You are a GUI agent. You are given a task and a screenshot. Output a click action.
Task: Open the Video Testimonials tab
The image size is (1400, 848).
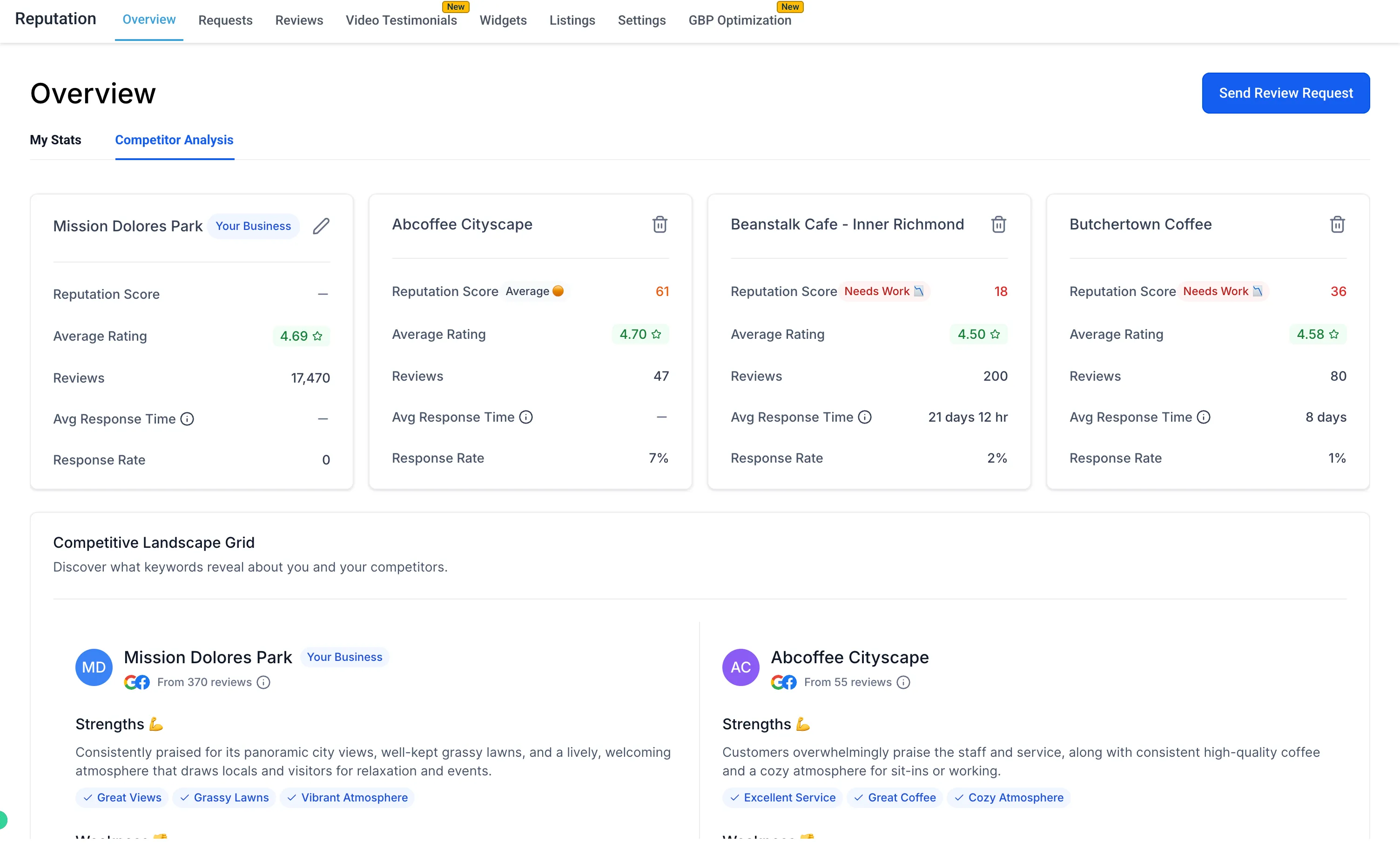point(401,20)
